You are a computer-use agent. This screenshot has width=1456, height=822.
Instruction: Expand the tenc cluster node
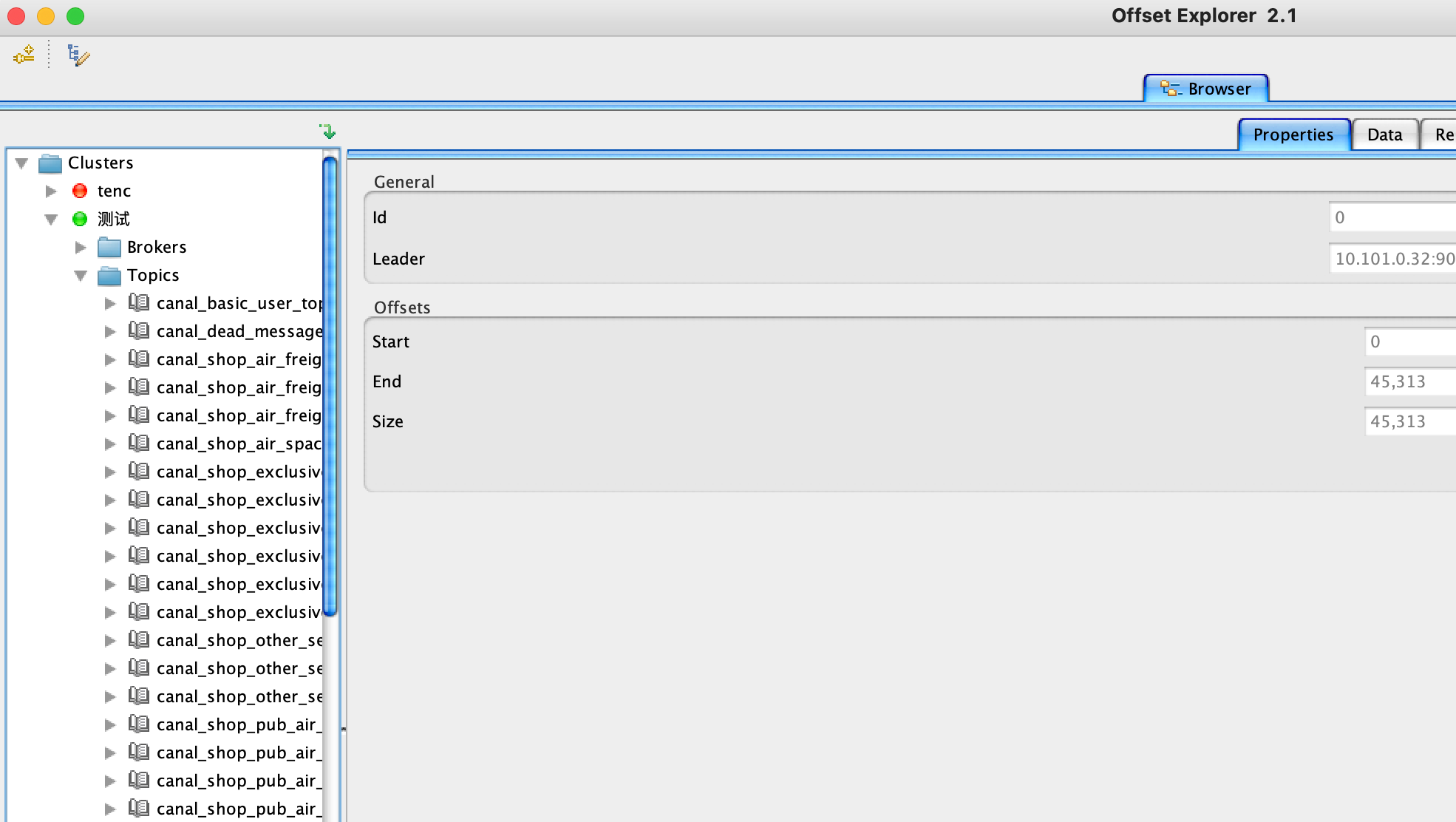pos(51,191)
